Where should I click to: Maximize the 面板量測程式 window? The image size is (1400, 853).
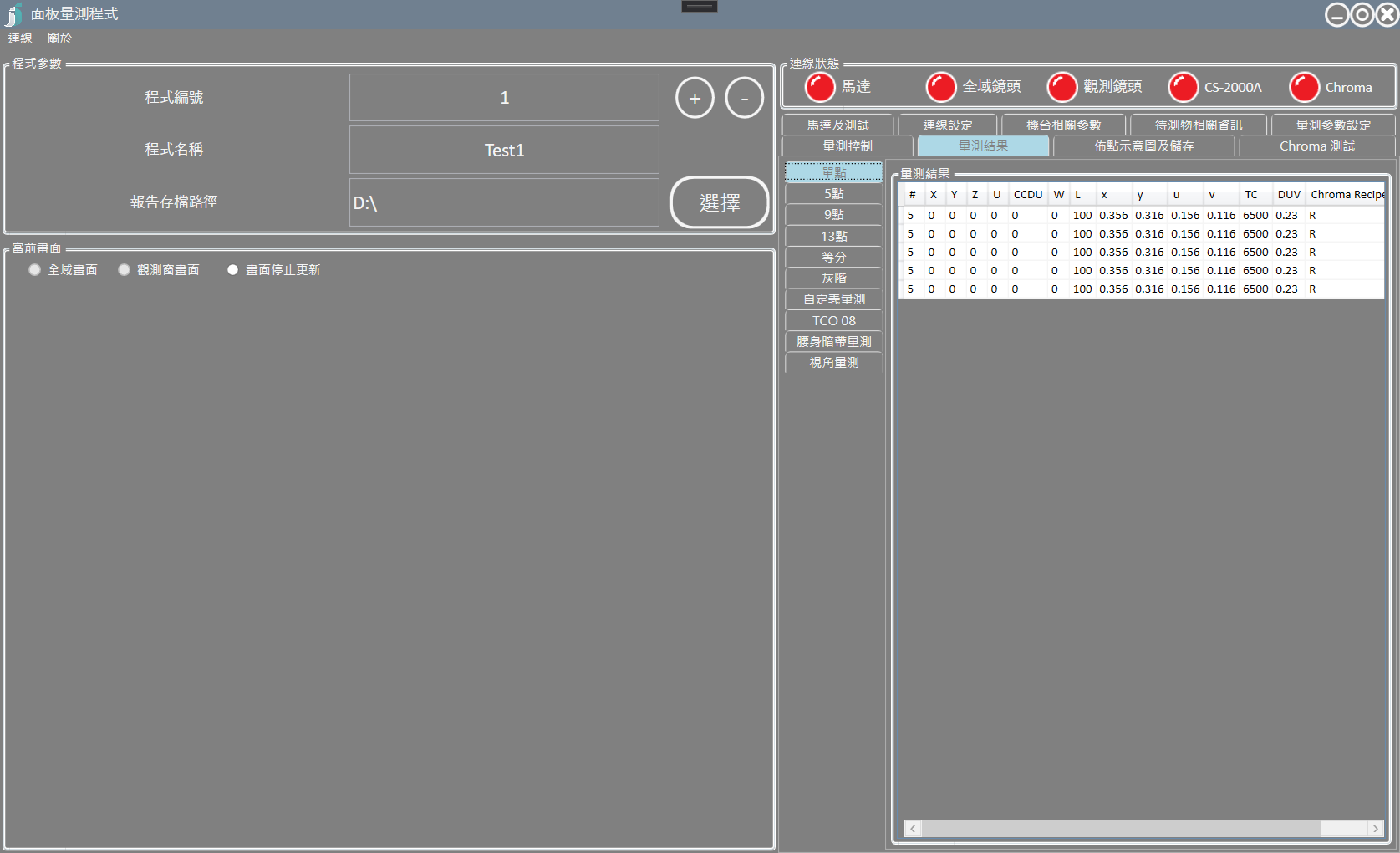coord(1362,15)
